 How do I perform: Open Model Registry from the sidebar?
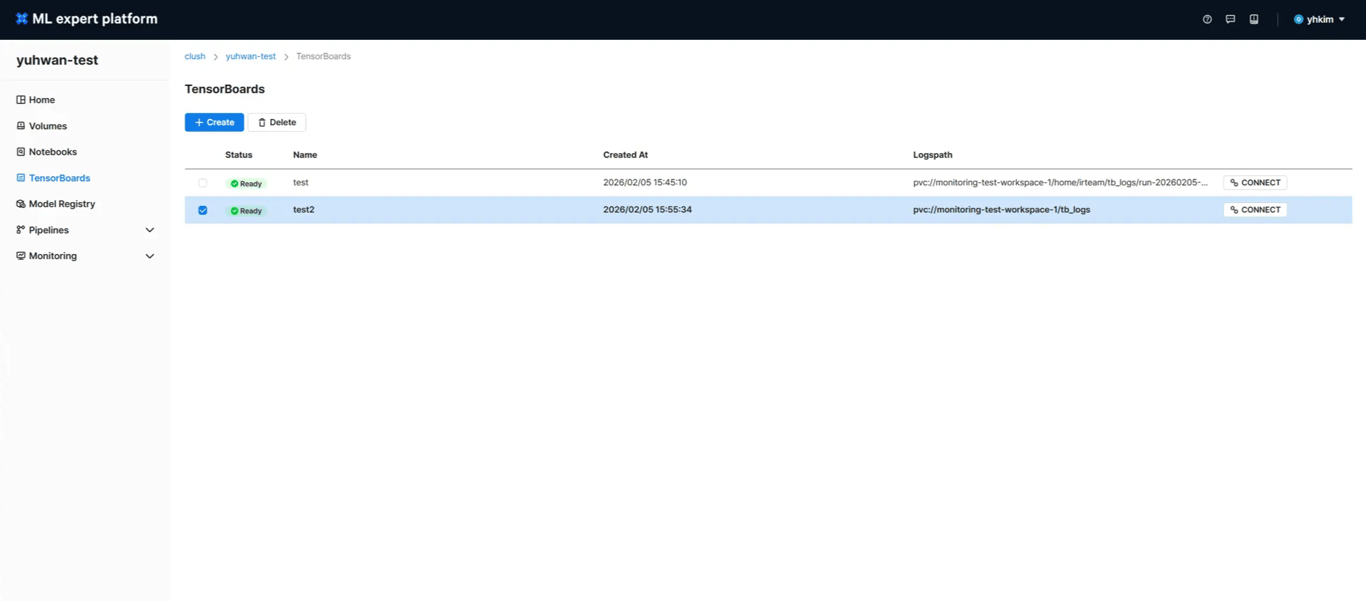point(61,204)
